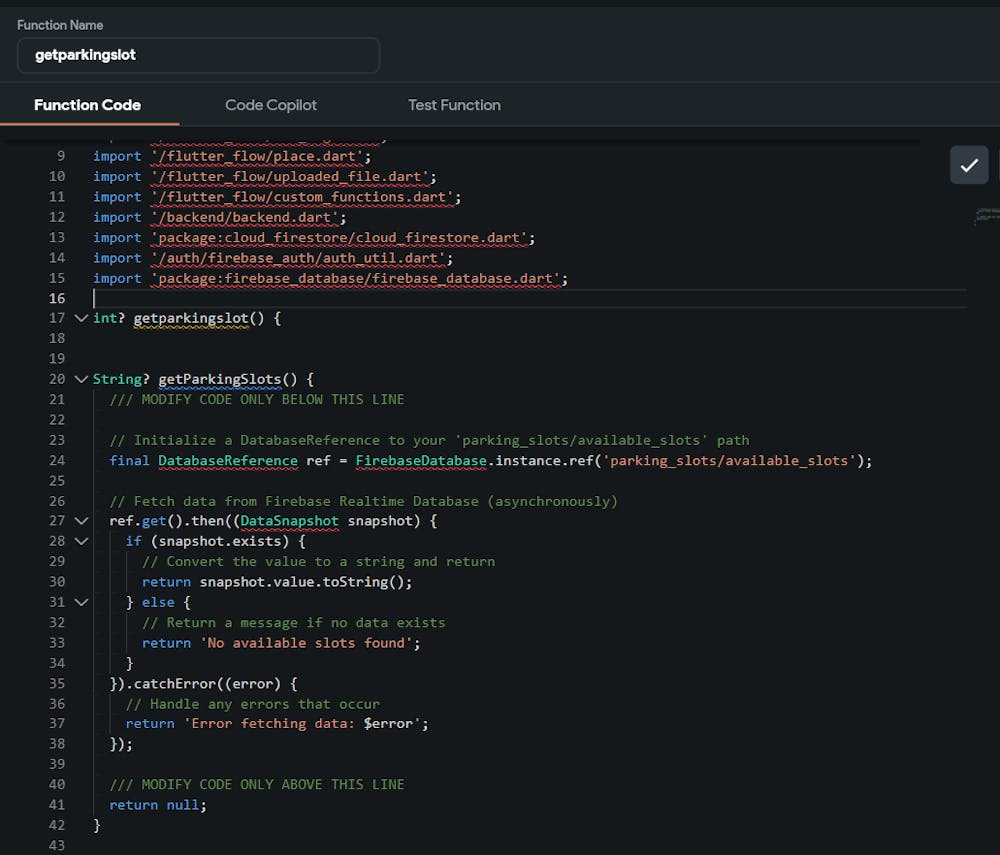The width and height of the screenshot is (1000, 855).
Task: Fold the ref.get().then block at line 27
Action: pyautogui.click(x=81, y=521)
